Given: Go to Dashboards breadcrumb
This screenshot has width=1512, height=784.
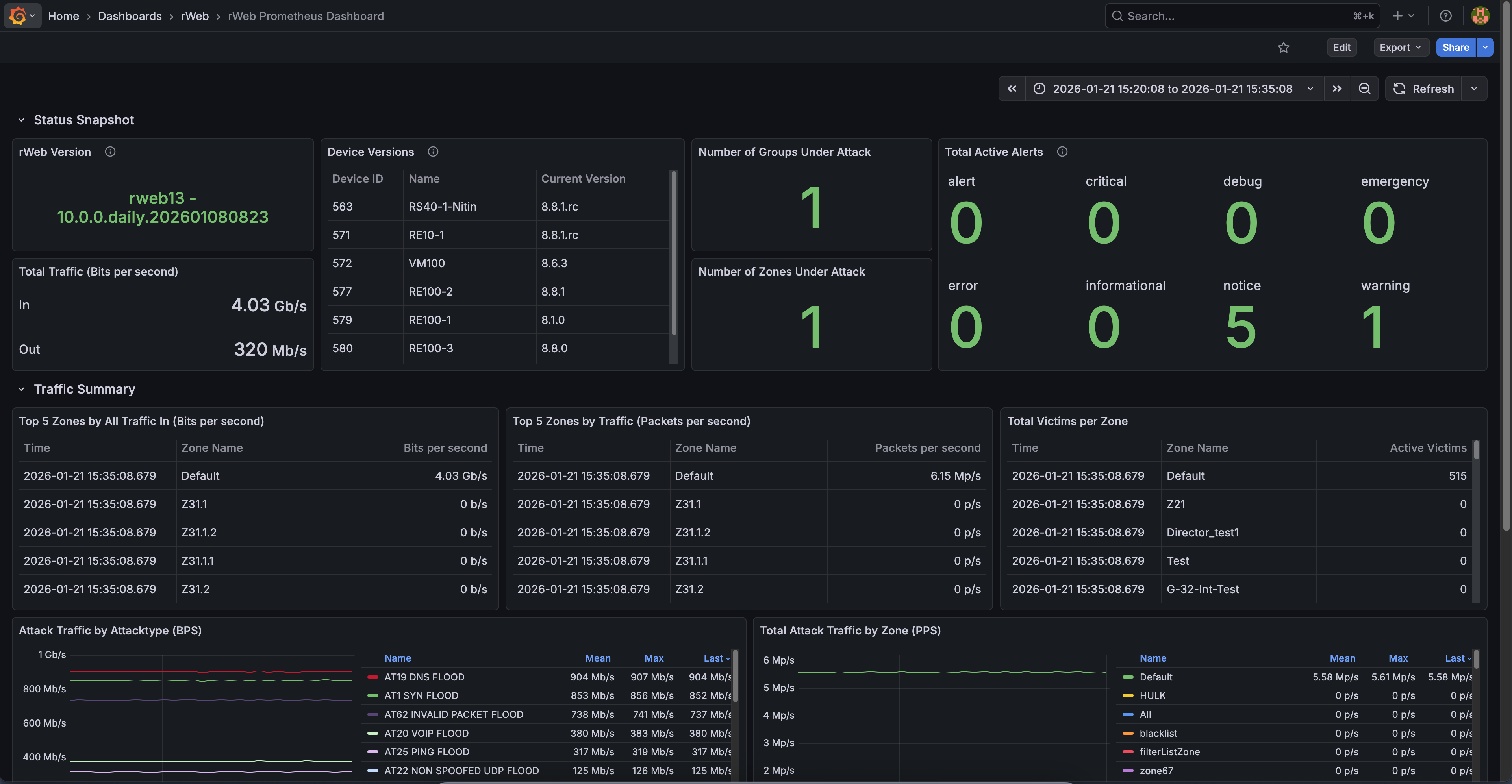Looking at the screenshot, I should click(x=130, y=16).
